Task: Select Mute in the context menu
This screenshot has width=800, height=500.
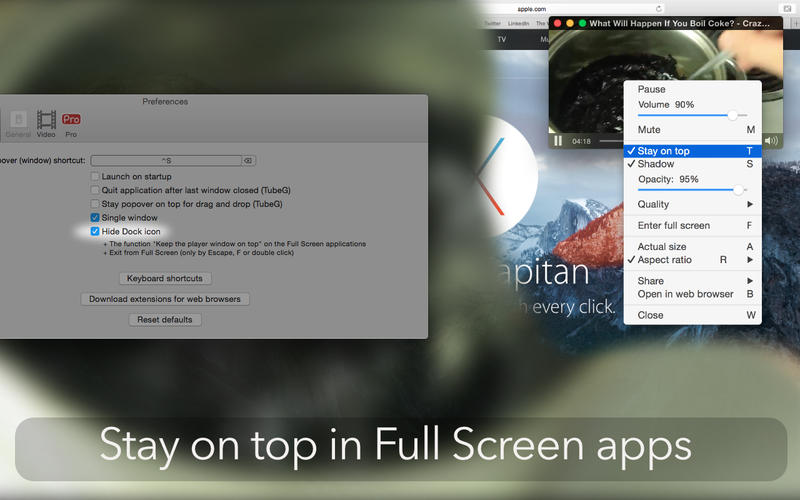Action: [x=692, y=130]
